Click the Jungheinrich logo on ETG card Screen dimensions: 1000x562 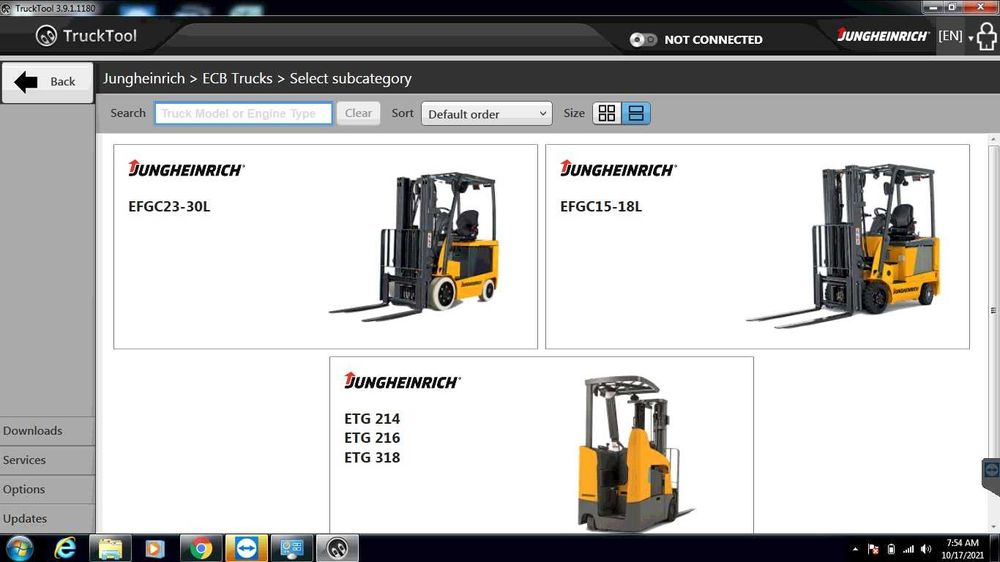402,381
